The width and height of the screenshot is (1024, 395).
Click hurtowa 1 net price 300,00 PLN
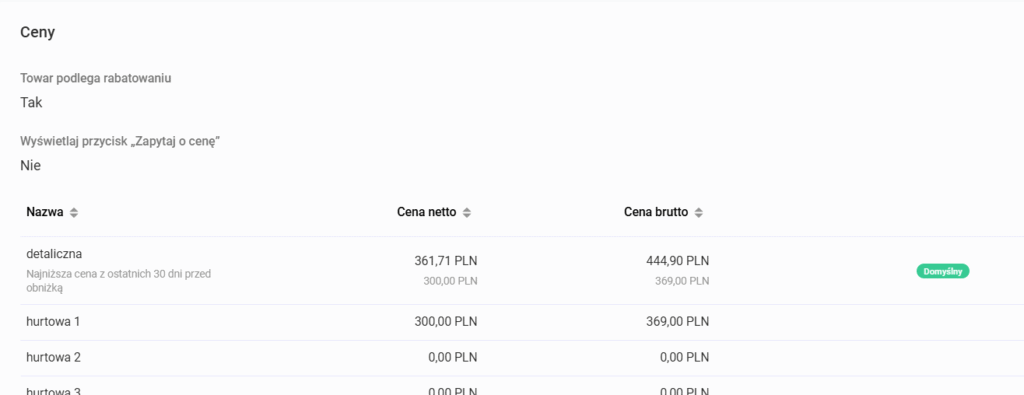445,322
